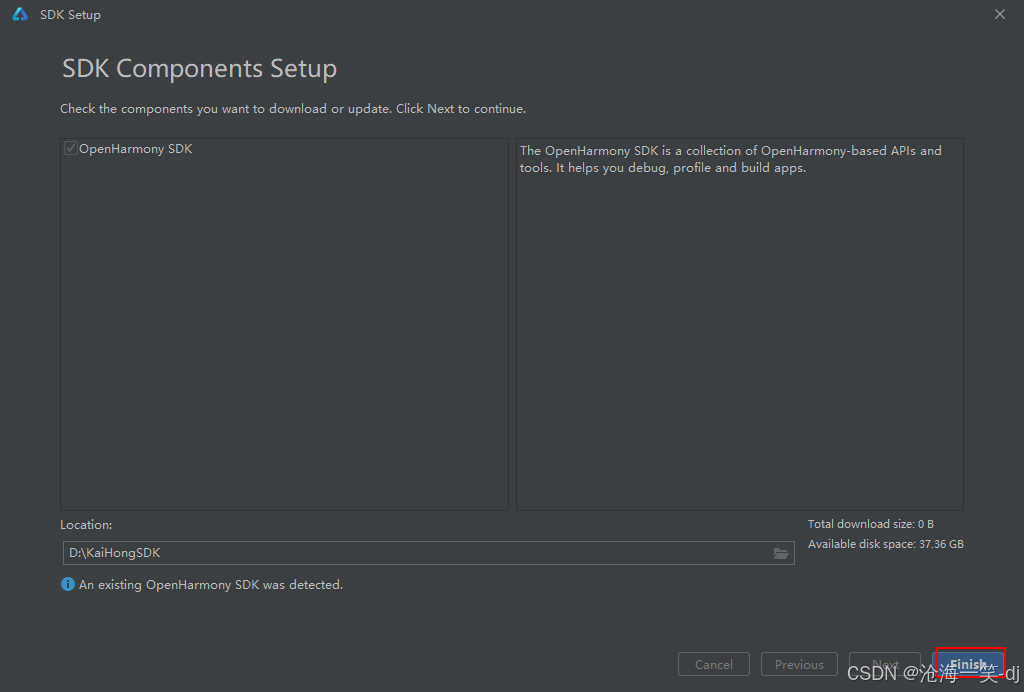Click the Next button

885,665
